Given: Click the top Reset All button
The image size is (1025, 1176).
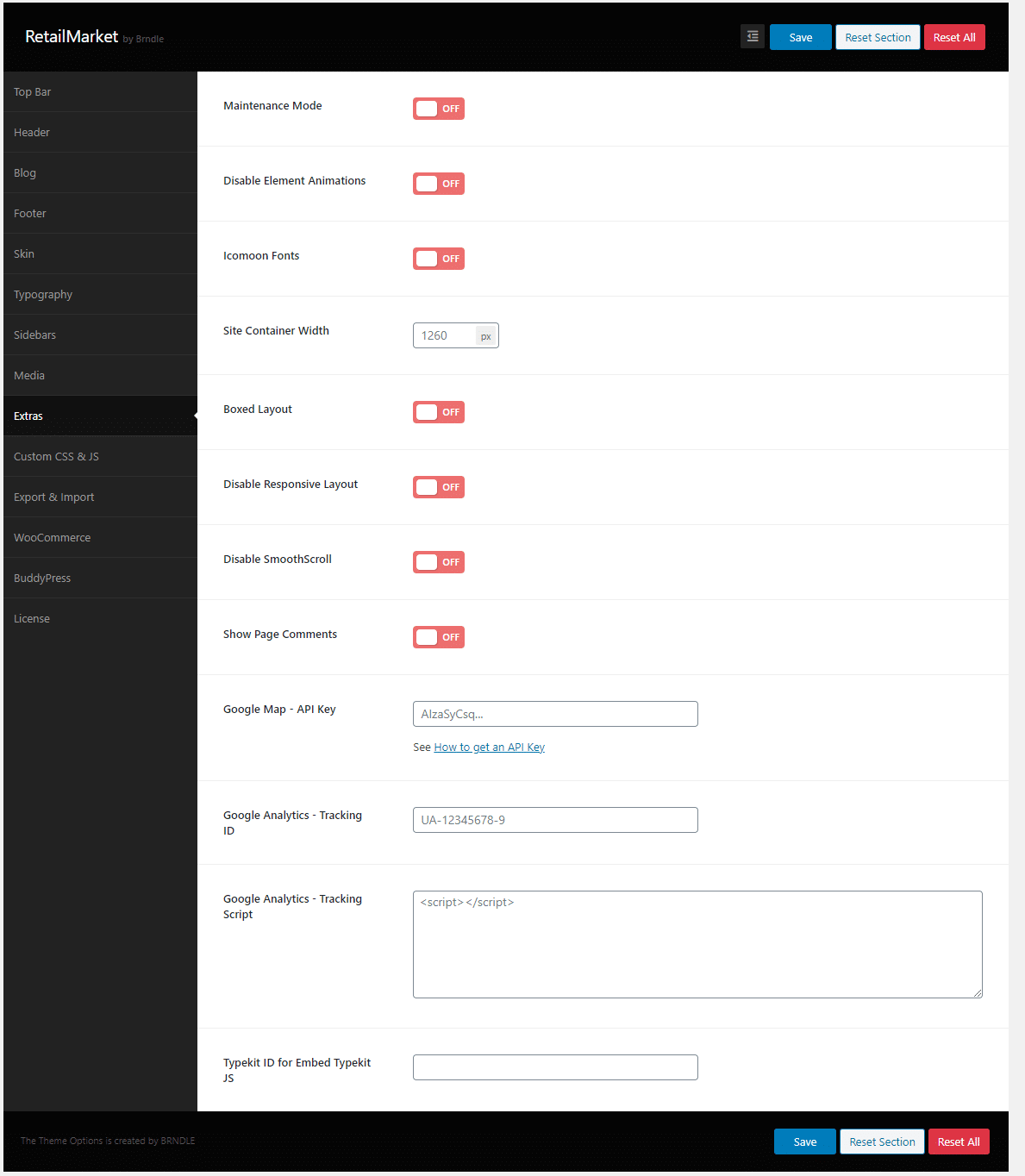Looking at the screenshot, I should [954, 37].
